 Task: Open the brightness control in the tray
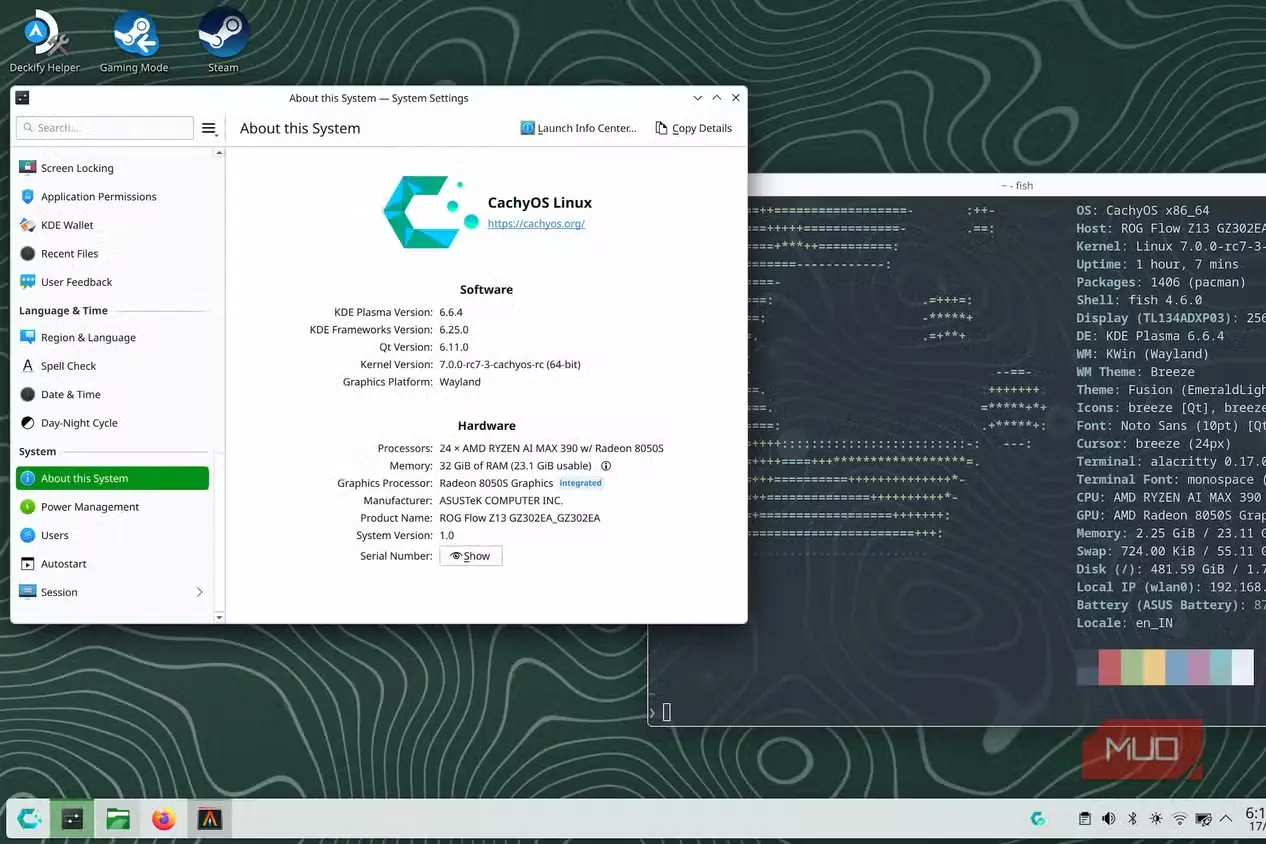click(x=1156, y=819)
